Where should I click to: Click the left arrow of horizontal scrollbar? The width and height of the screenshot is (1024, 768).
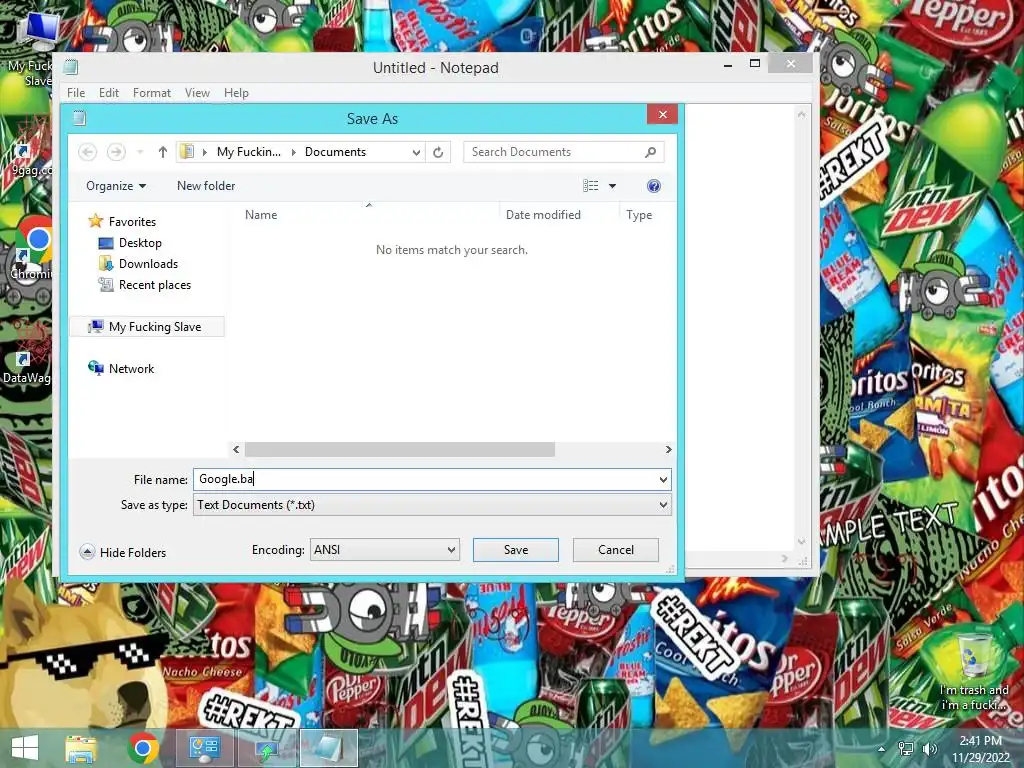(x=236, y=449)
